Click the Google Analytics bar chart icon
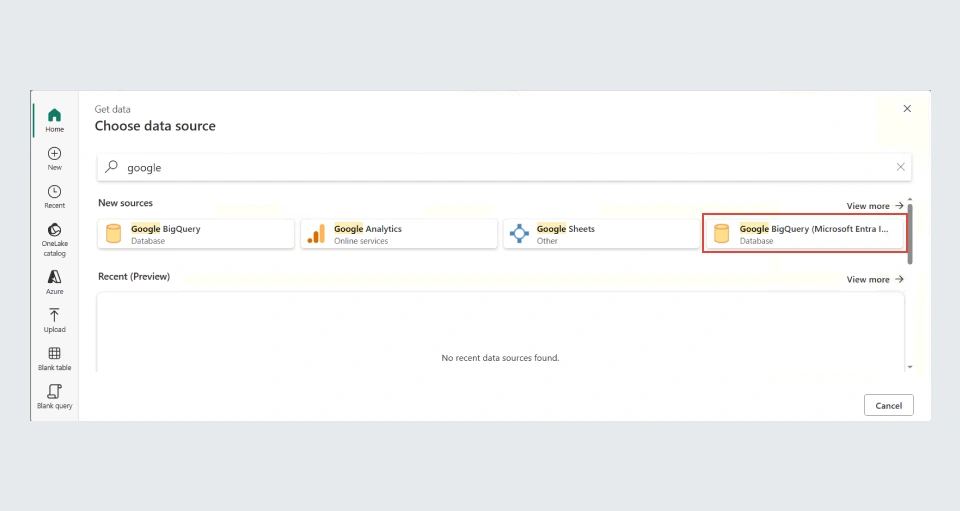This screenshot has width=960, height=511. pos(317,234)
